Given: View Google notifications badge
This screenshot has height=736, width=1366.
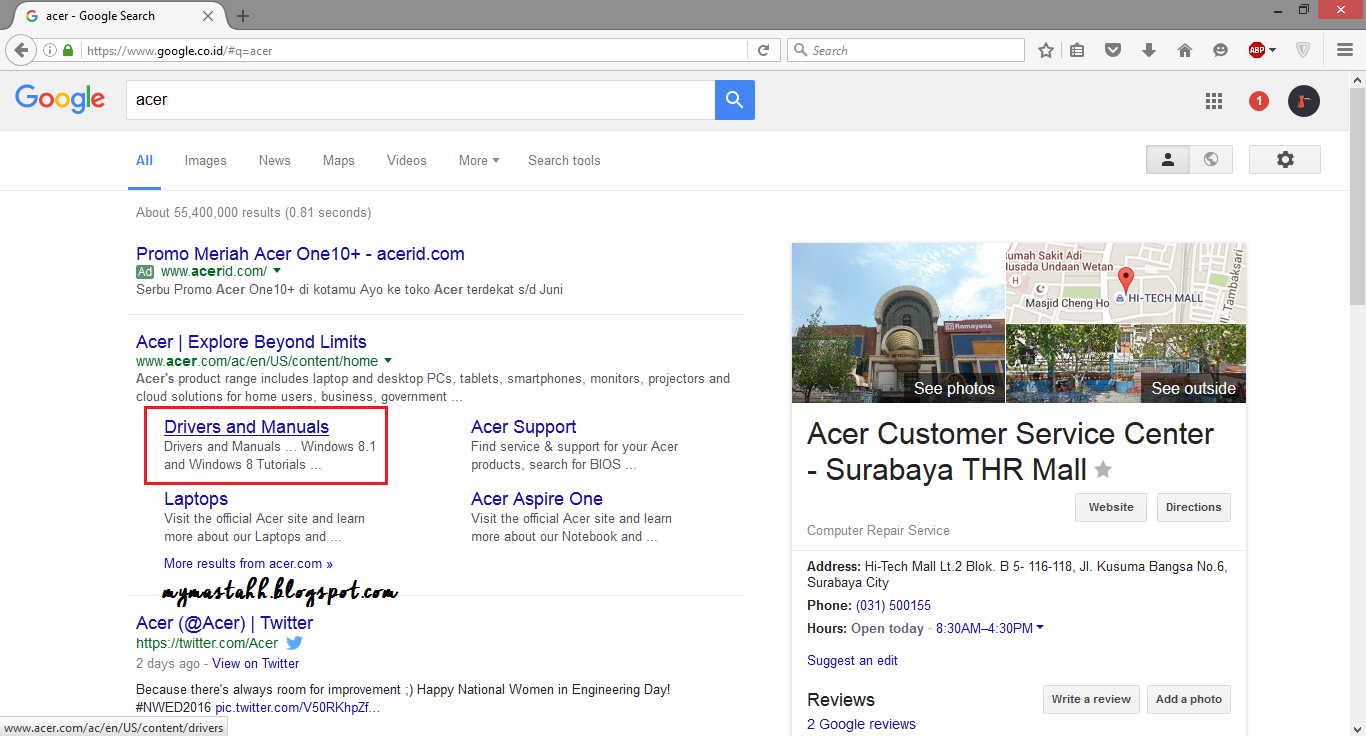Looking at the screenshot, I should [x=1259, y=100].
